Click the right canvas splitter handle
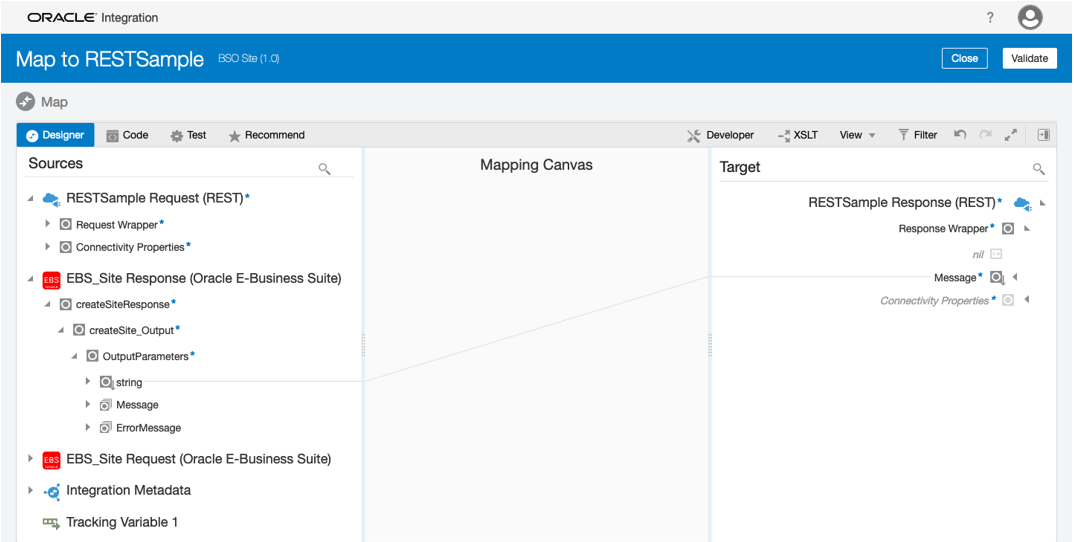1074x542 pixels. click(710, 345)
